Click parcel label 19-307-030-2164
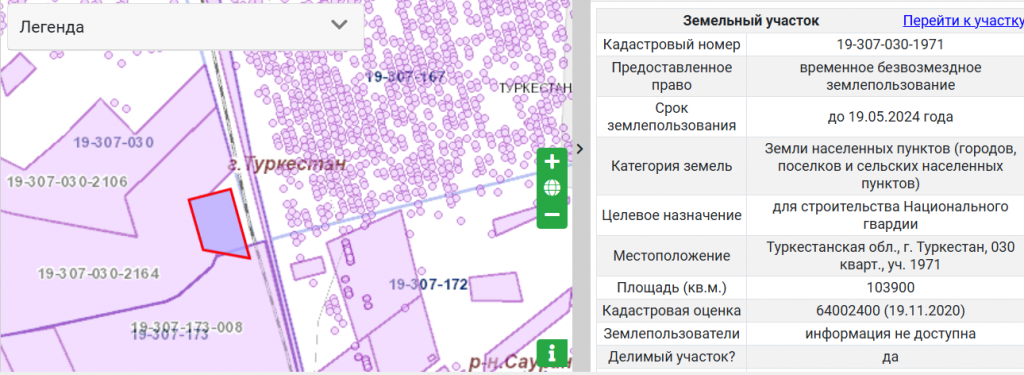This screenshot has width=1024, height=375. pyautogui.click(x=98, y=273)
